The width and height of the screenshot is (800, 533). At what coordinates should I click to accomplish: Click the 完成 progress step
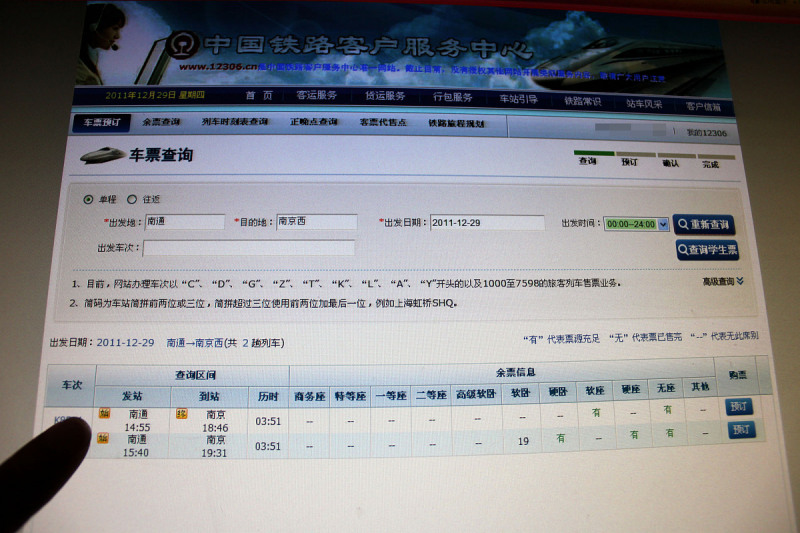click(710, 164)
